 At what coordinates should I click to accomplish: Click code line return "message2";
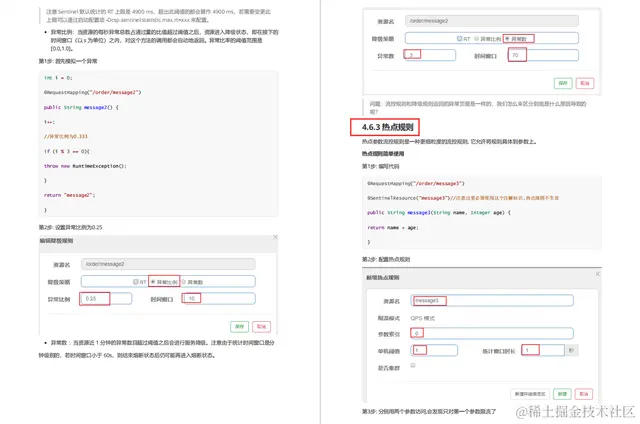pyautogui.click(x=69, y=195)
